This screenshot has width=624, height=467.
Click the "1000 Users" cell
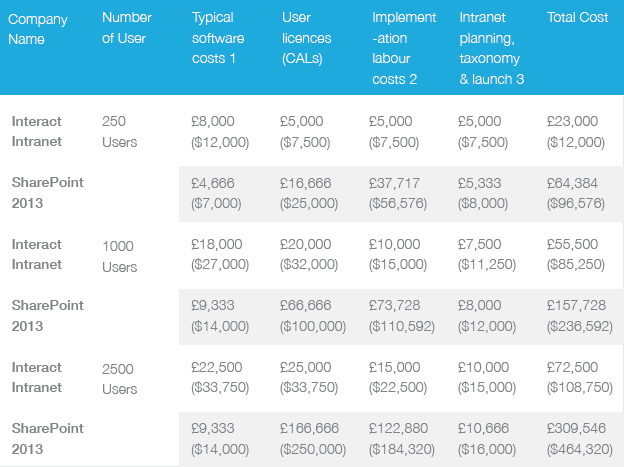tap(121, 255)
